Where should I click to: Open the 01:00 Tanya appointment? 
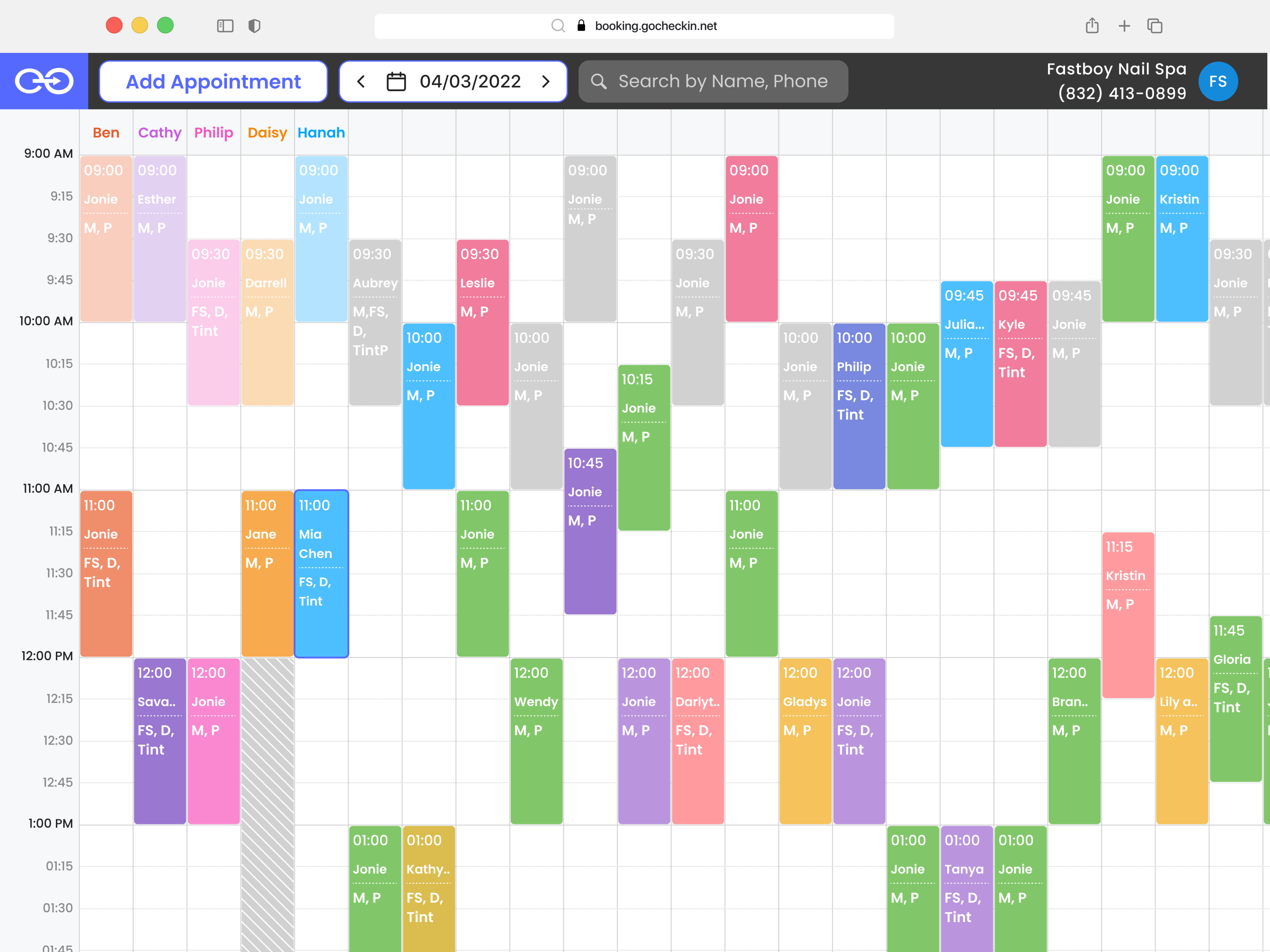967,889
